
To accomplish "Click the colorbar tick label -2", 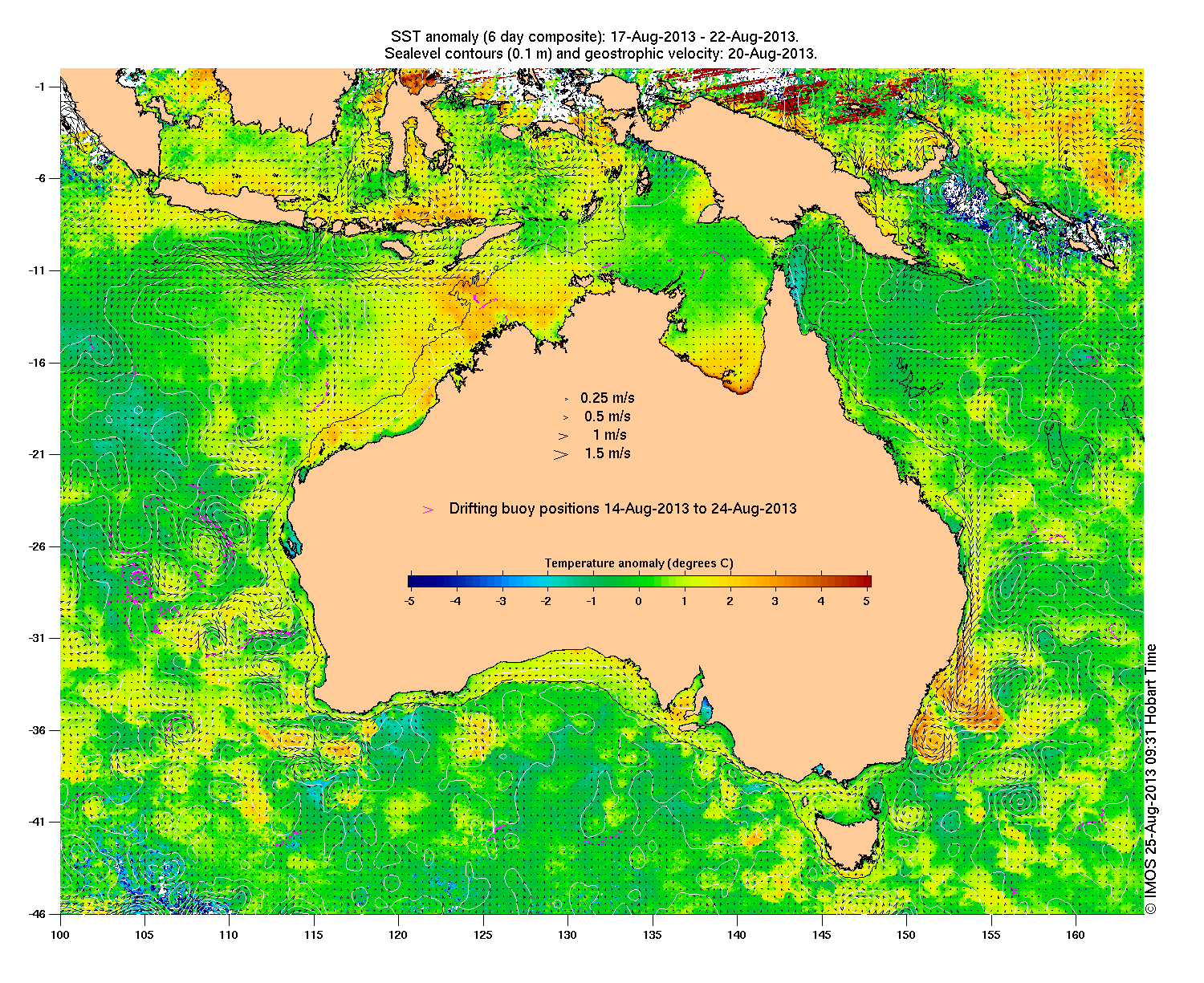I will click(547, 600).
